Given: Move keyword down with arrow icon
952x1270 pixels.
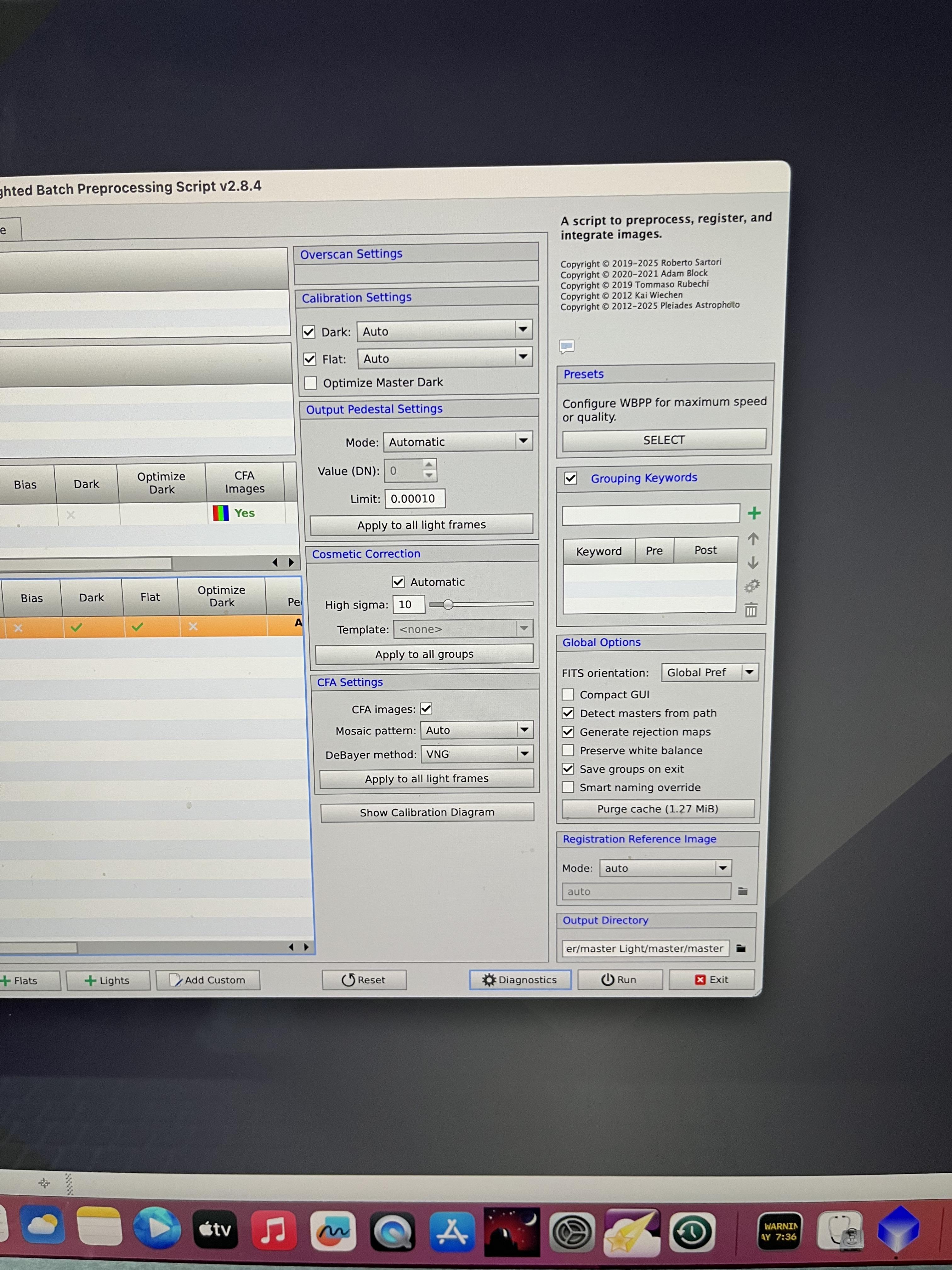Looking at the screenshot, I should (753, 563).
